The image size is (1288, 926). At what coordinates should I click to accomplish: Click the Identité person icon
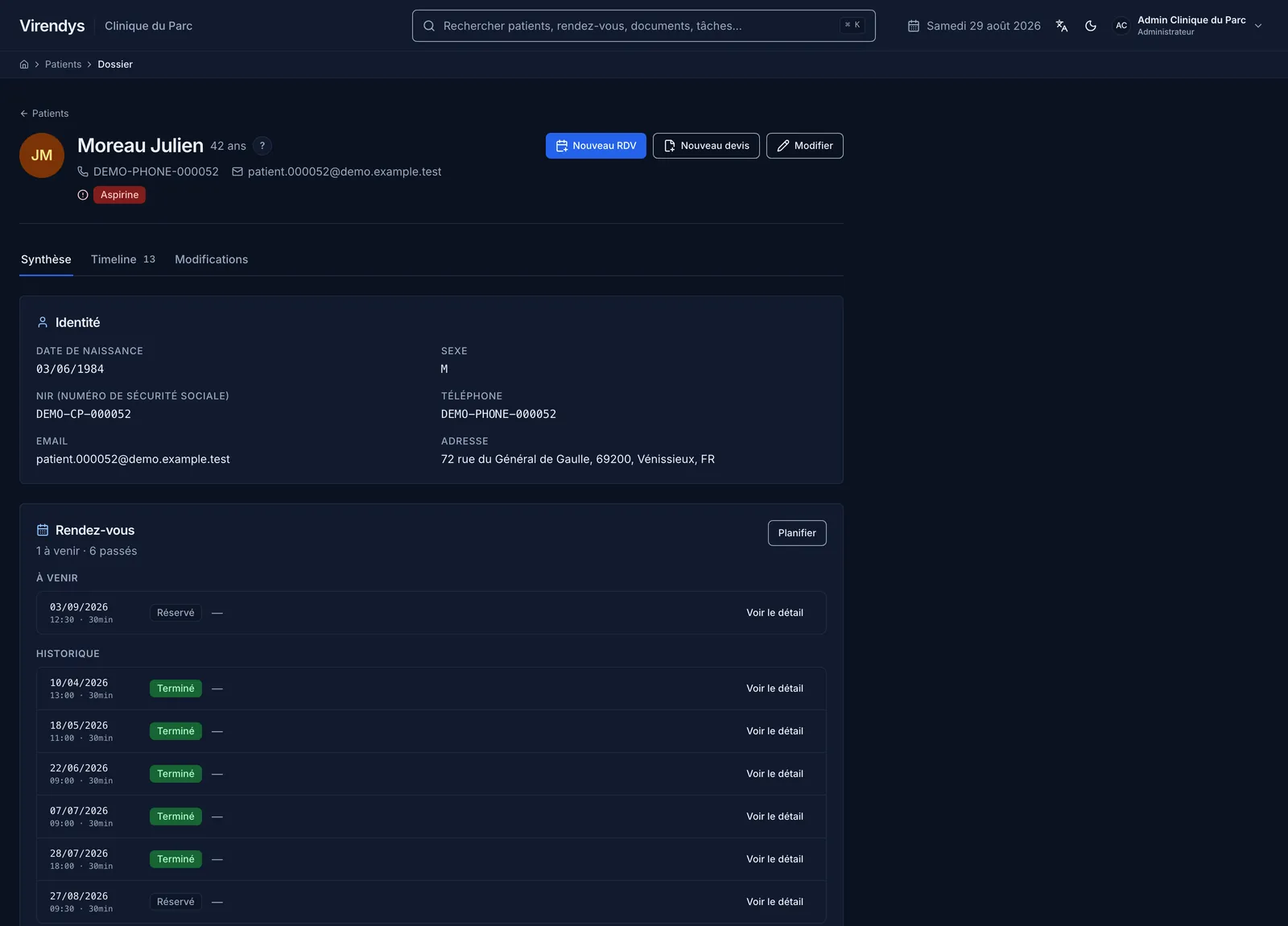(x=43, y=322)
